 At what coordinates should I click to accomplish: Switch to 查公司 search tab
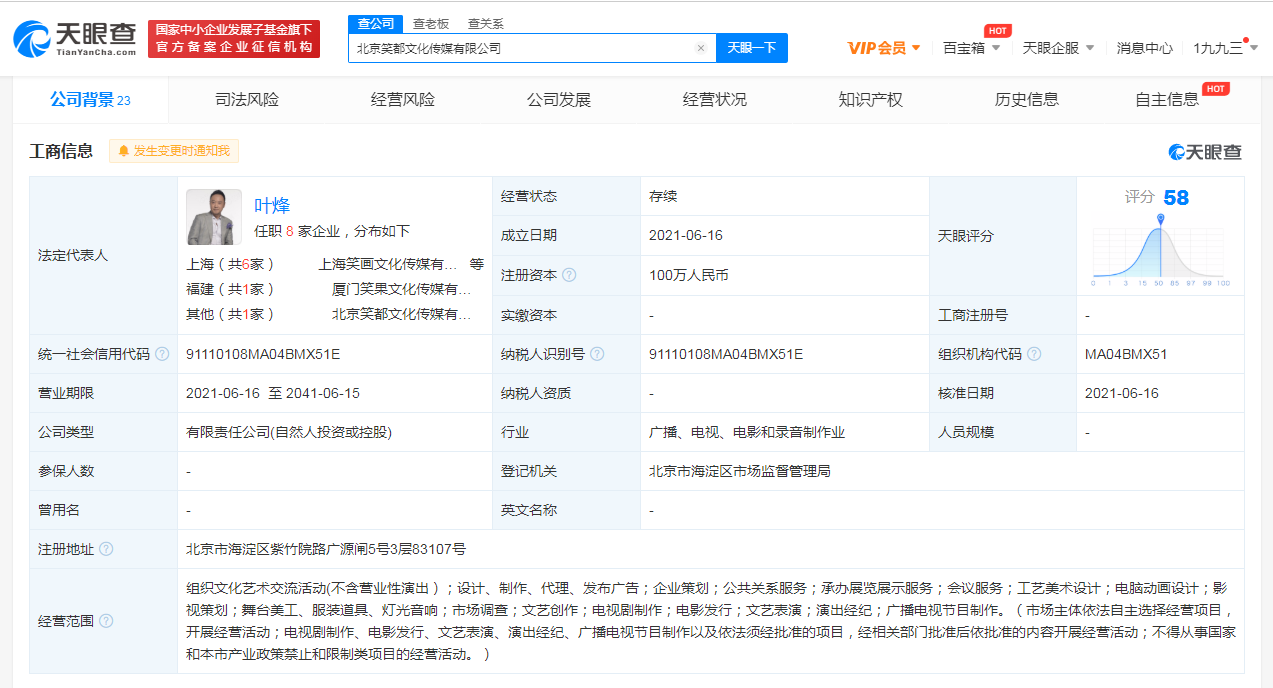376,23
